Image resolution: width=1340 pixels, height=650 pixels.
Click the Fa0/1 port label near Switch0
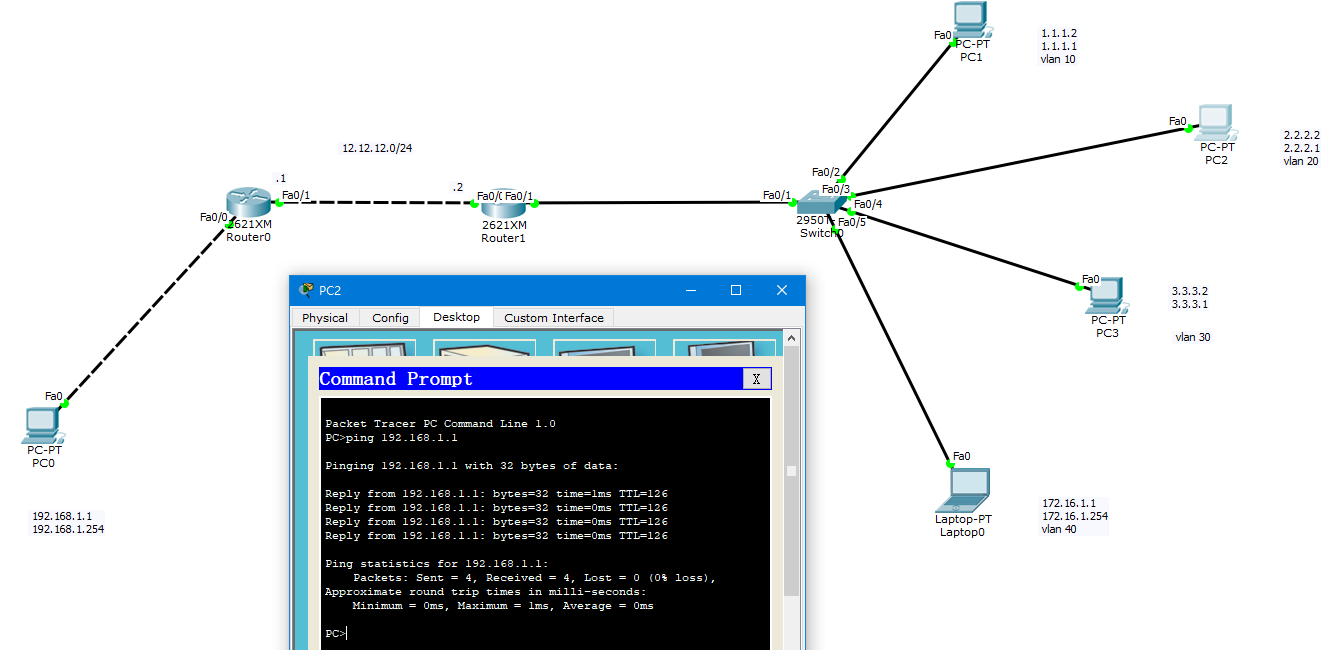point(777,195)
